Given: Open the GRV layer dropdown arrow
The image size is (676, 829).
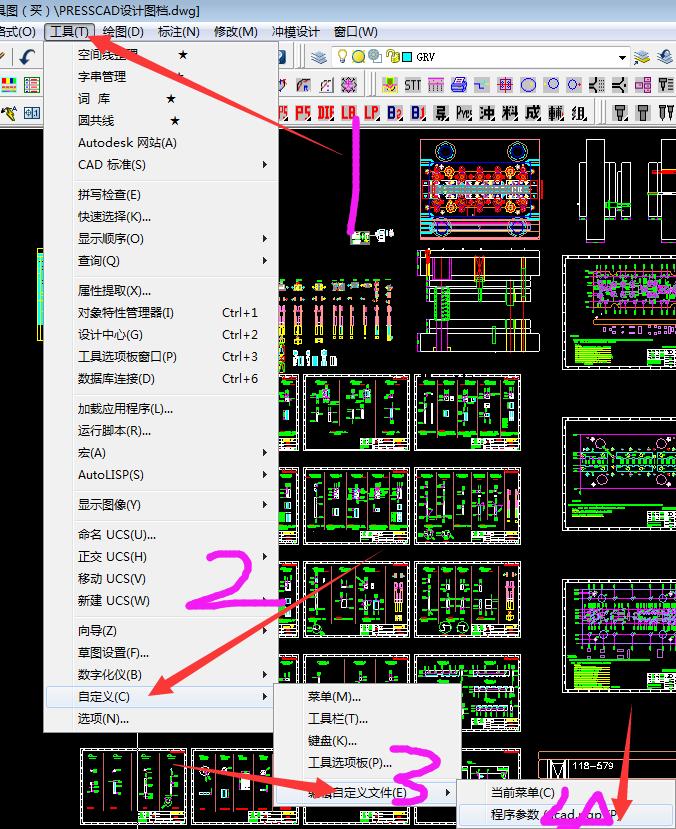Looking at the screenshot, I should tap(622, 57).
